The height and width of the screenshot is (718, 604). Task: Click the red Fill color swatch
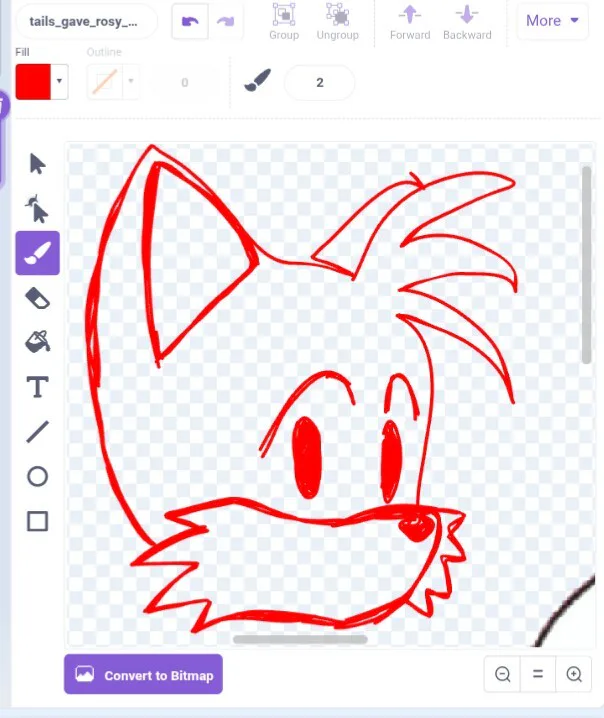(33, 82)
